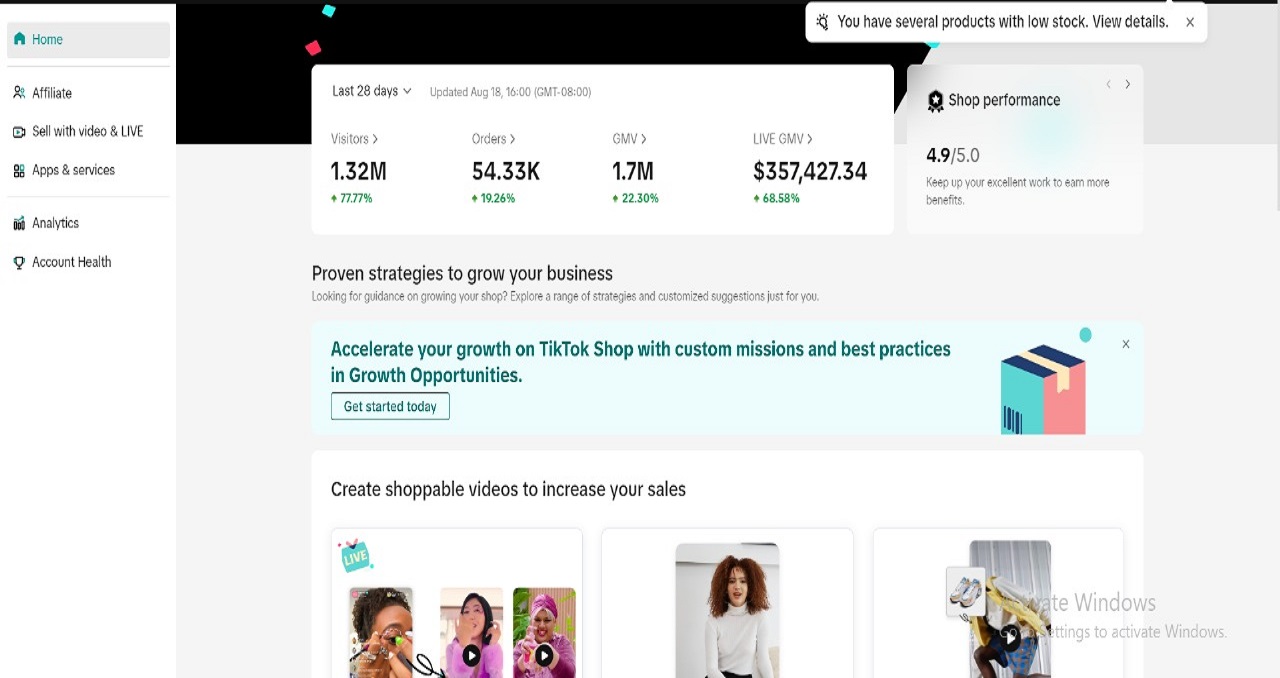The width and height of the screenshot is (1280, 678).
Task: Expand the Visitors metric details
Action: 355,139
